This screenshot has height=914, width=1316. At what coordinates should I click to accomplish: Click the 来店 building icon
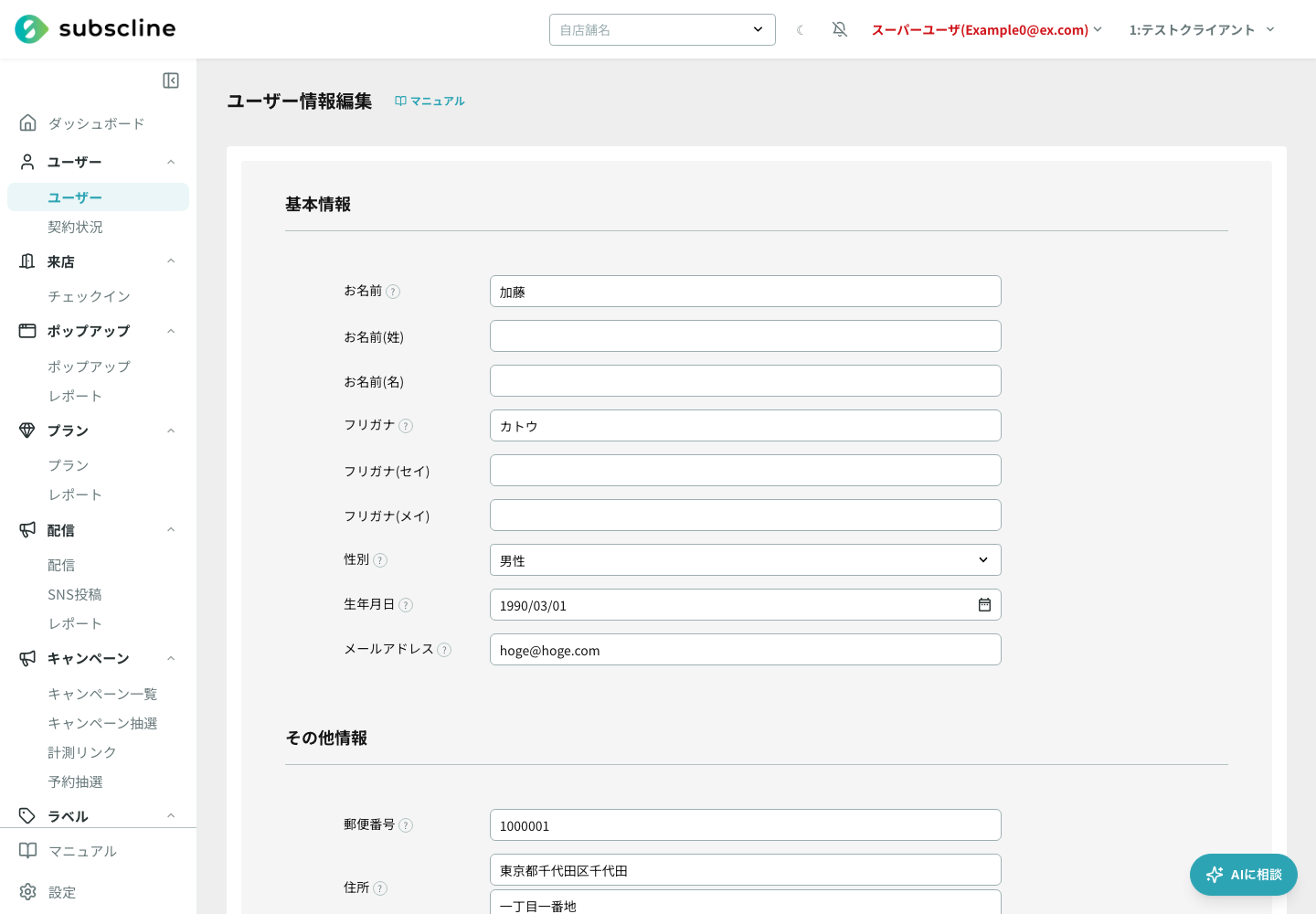(27, 261)
